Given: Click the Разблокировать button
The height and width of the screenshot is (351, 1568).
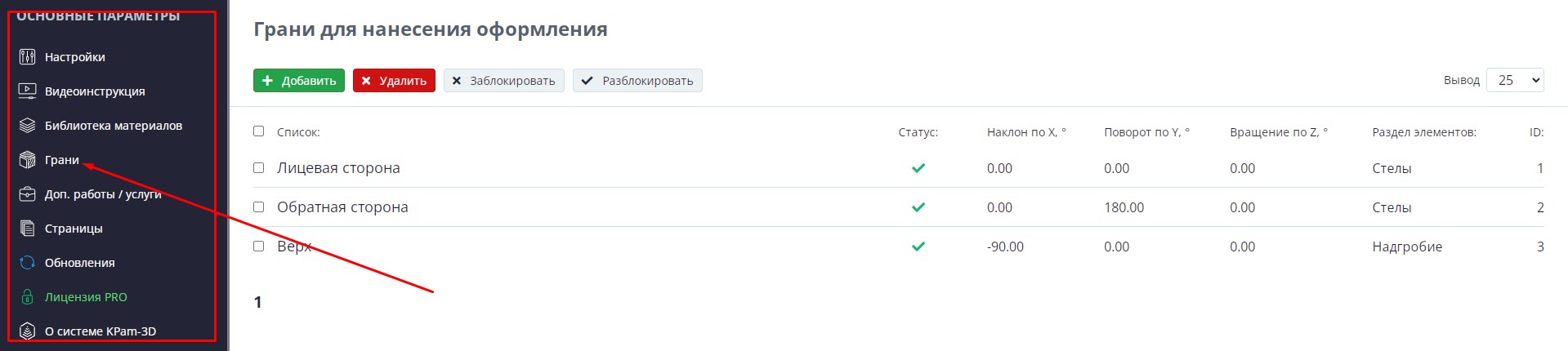Looking at the screenshot, I should [637, 81].
